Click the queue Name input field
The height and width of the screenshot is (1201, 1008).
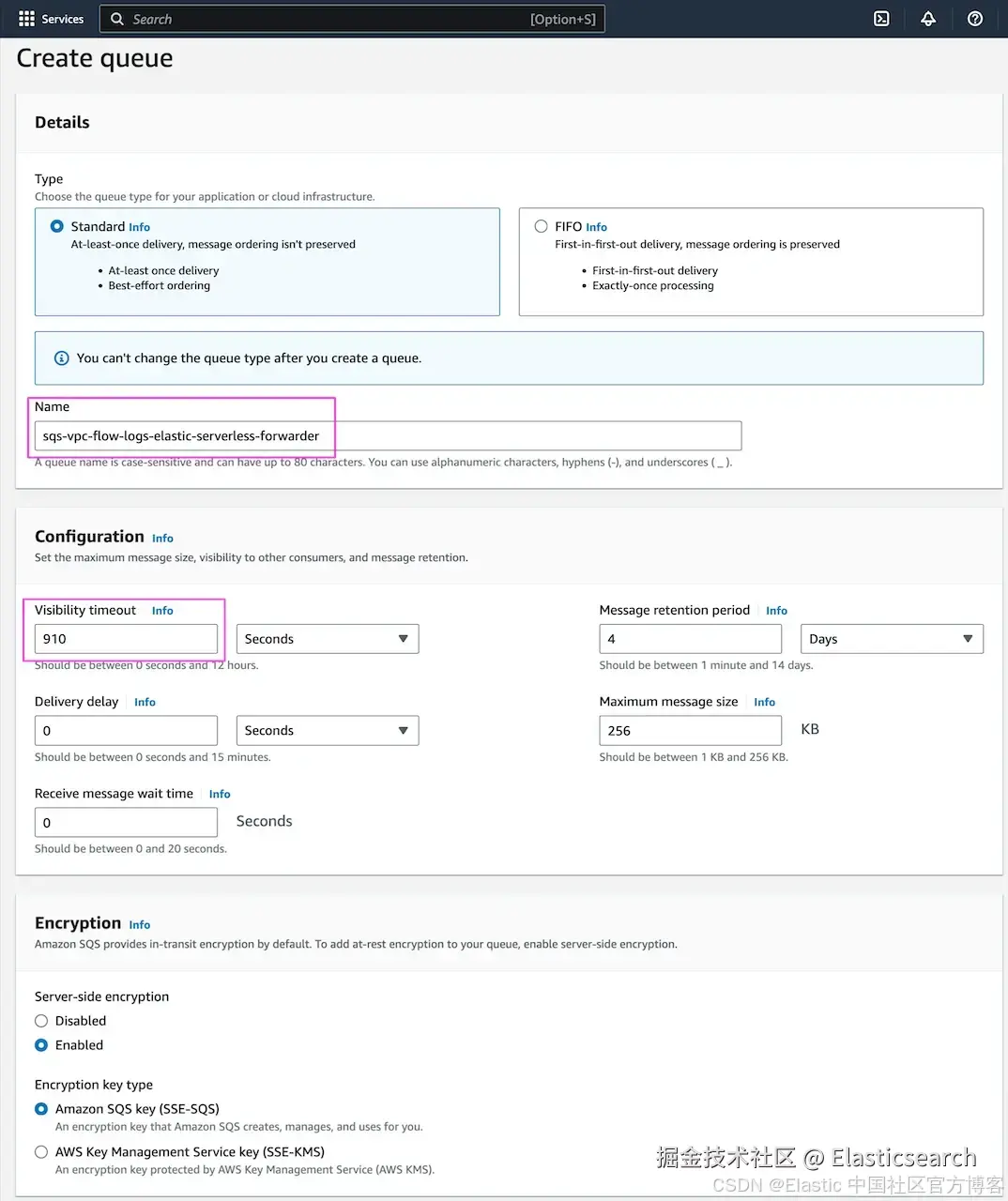click(x=388, y=436)
